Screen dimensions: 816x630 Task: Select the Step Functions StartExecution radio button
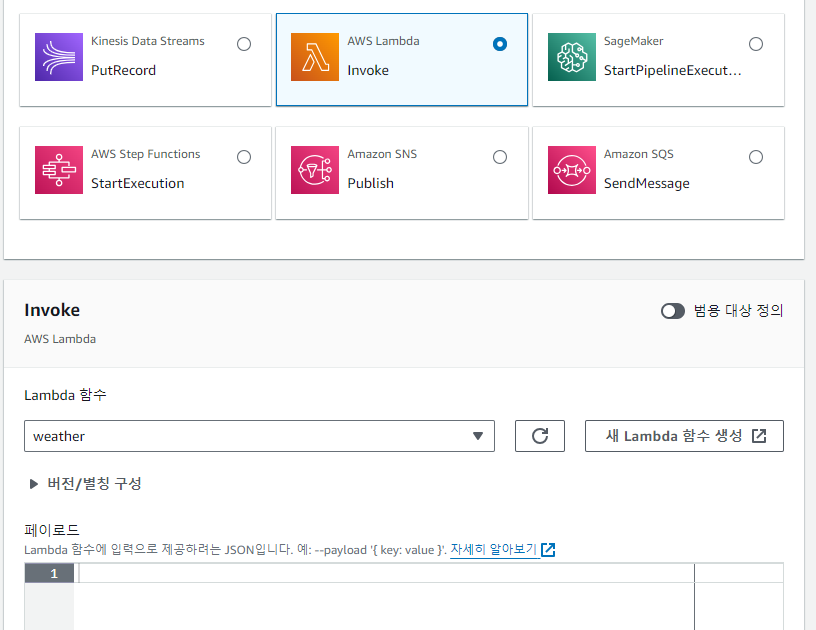(x=244, y=157)
